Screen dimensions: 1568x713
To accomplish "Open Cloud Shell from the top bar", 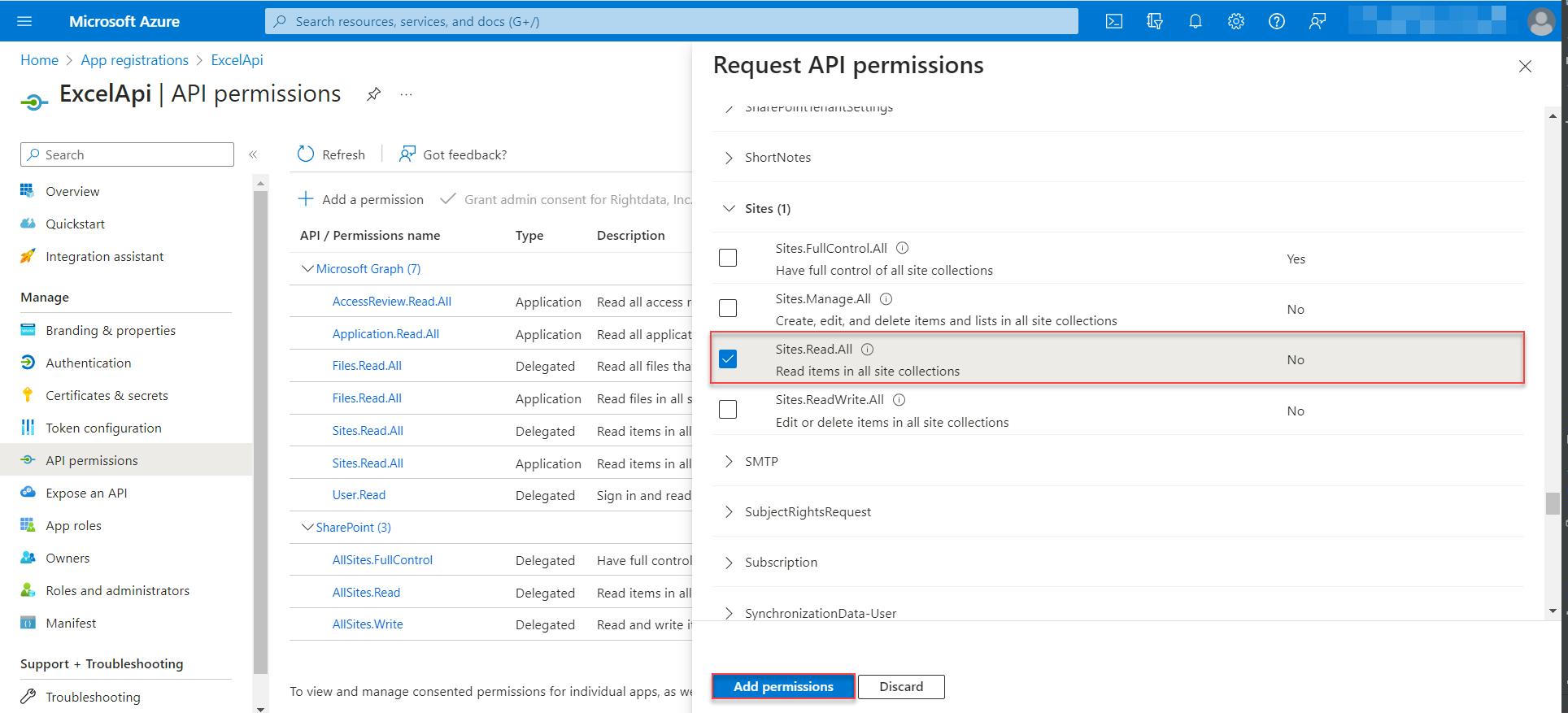I will pos(1114,22).
